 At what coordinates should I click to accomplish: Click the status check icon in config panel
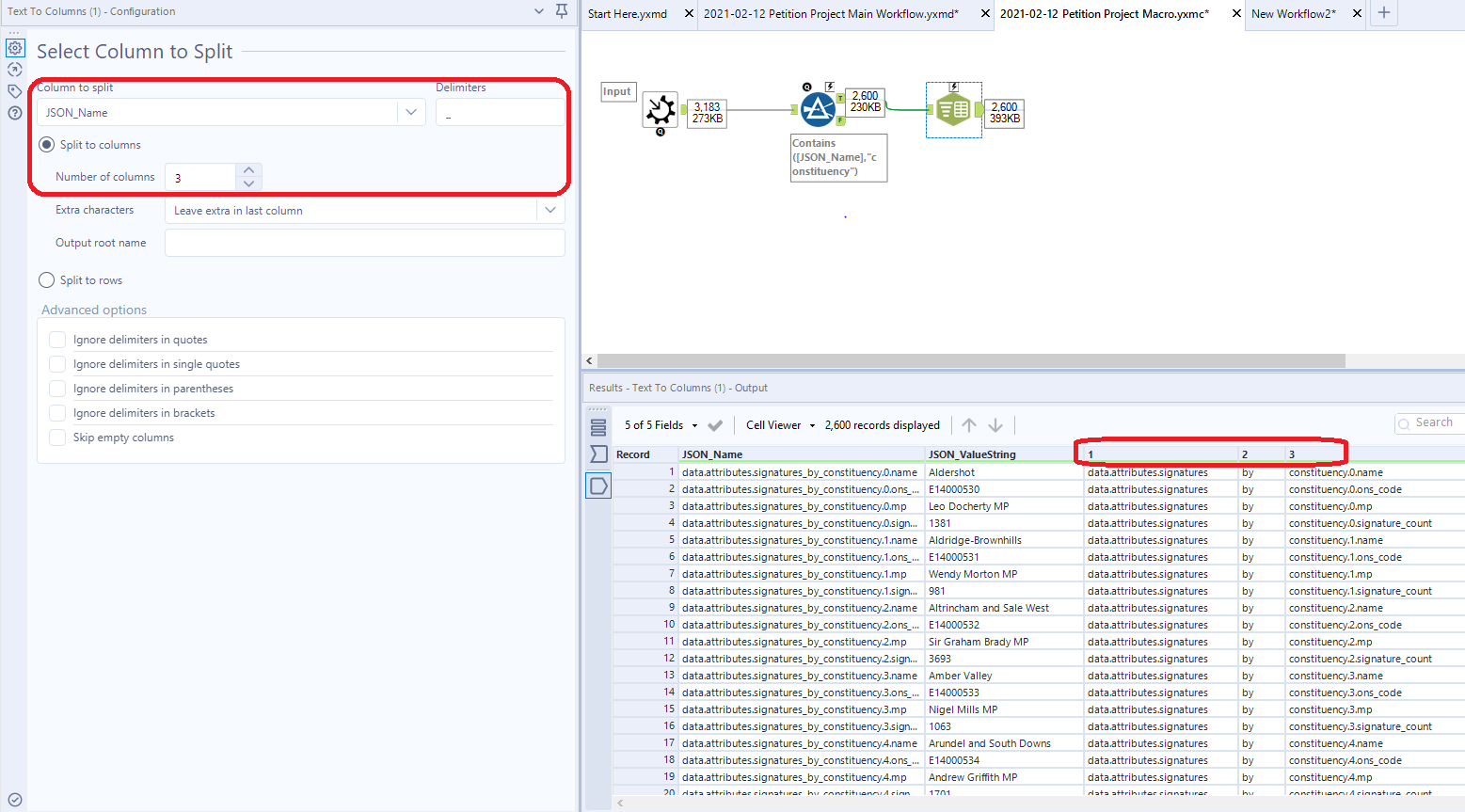coord(14,800)
